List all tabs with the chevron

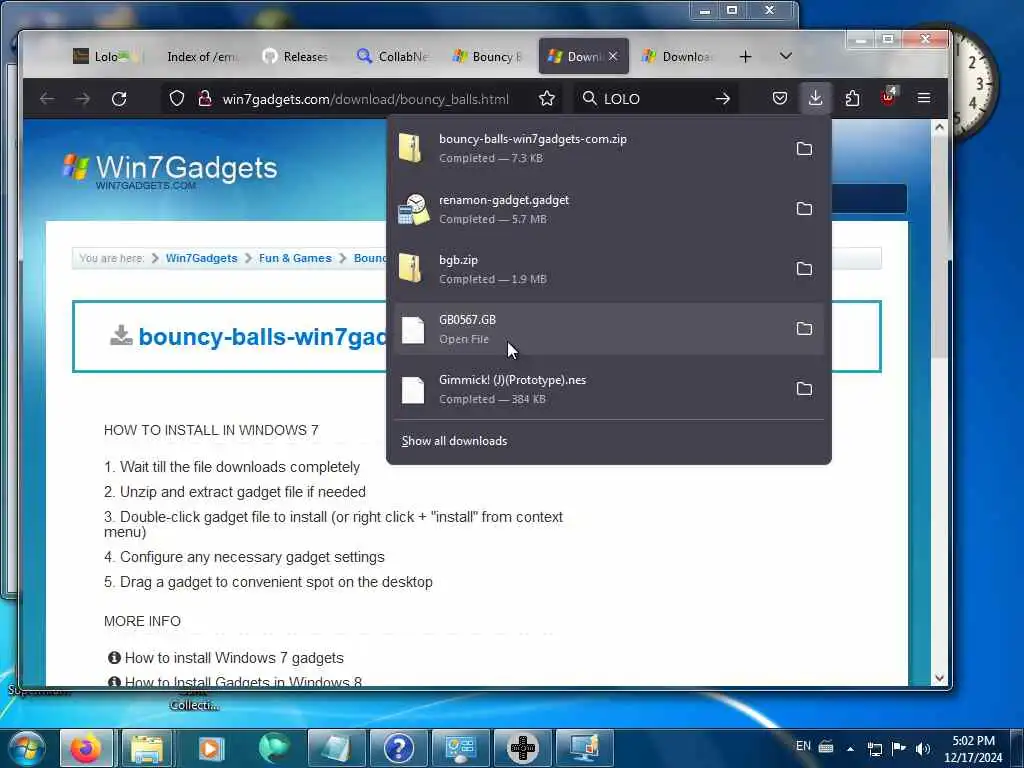786,56
